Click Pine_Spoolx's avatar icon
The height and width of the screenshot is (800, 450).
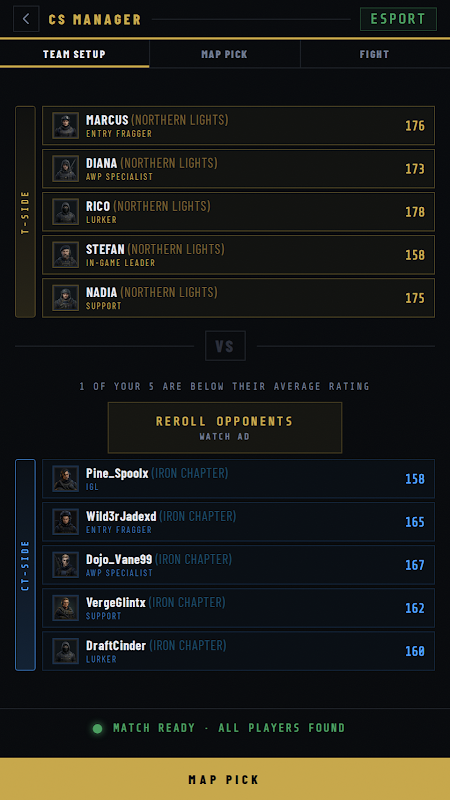coord(66,479)
